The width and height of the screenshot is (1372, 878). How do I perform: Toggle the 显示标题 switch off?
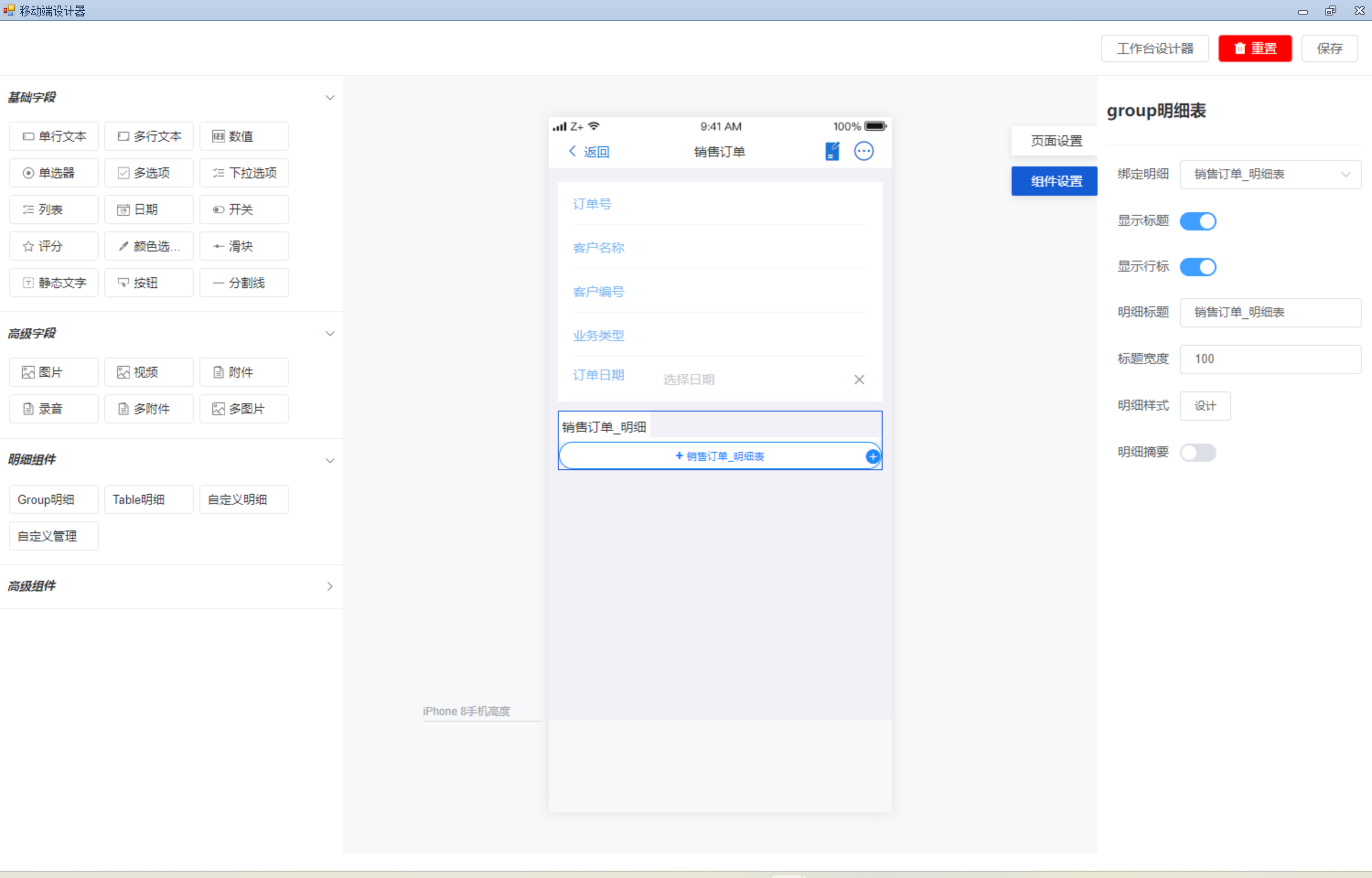(x=1198, y=221)
